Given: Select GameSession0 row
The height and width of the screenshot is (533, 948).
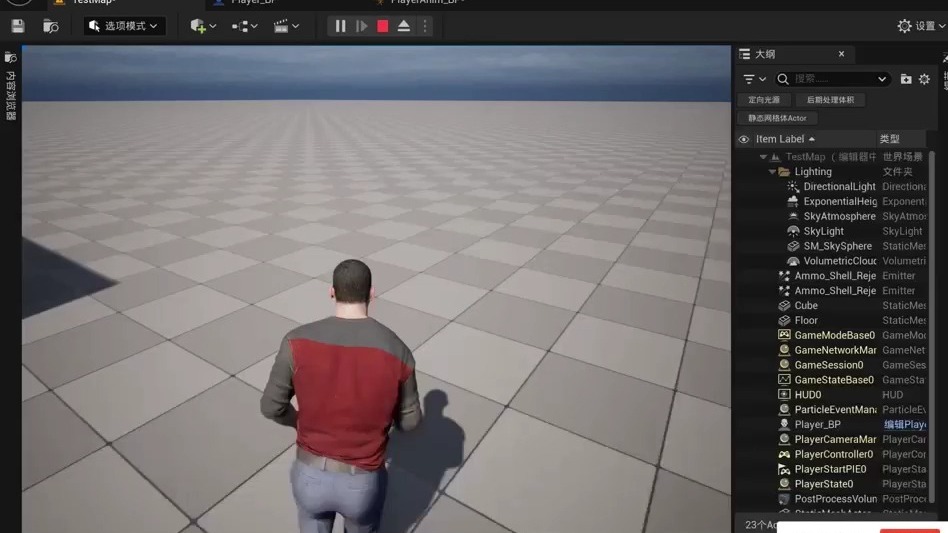Looking at the screenshot, I should [831, 365].
